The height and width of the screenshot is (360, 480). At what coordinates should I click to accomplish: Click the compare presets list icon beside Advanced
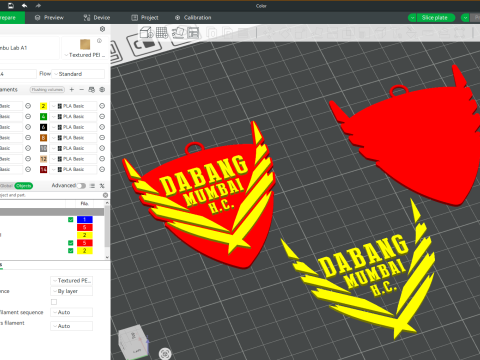(92, 186)
